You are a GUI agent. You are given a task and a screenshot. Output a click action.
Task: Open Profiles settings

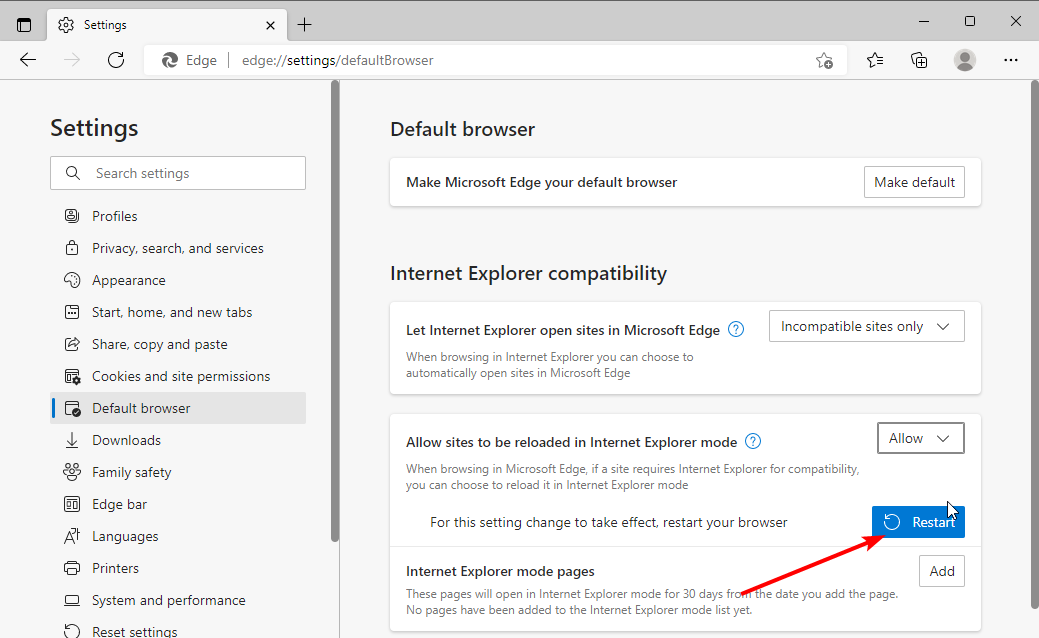pyautogui.click(x=178, y=216)
